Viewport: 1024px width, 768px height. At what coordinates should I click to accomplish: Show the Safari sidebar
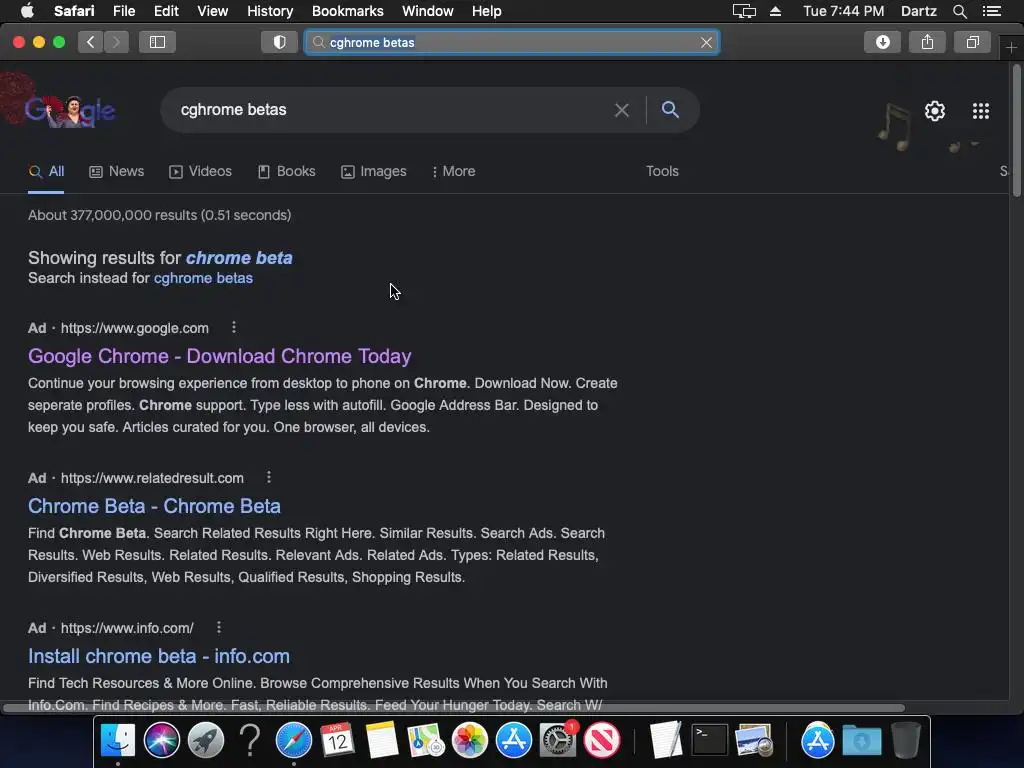pos(157,42)
